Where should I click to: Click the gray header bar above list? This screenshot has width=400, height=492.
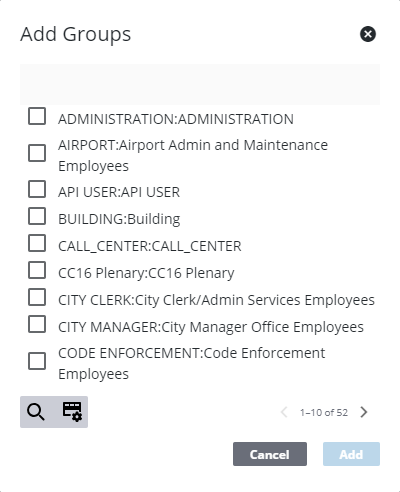point(200,84)
